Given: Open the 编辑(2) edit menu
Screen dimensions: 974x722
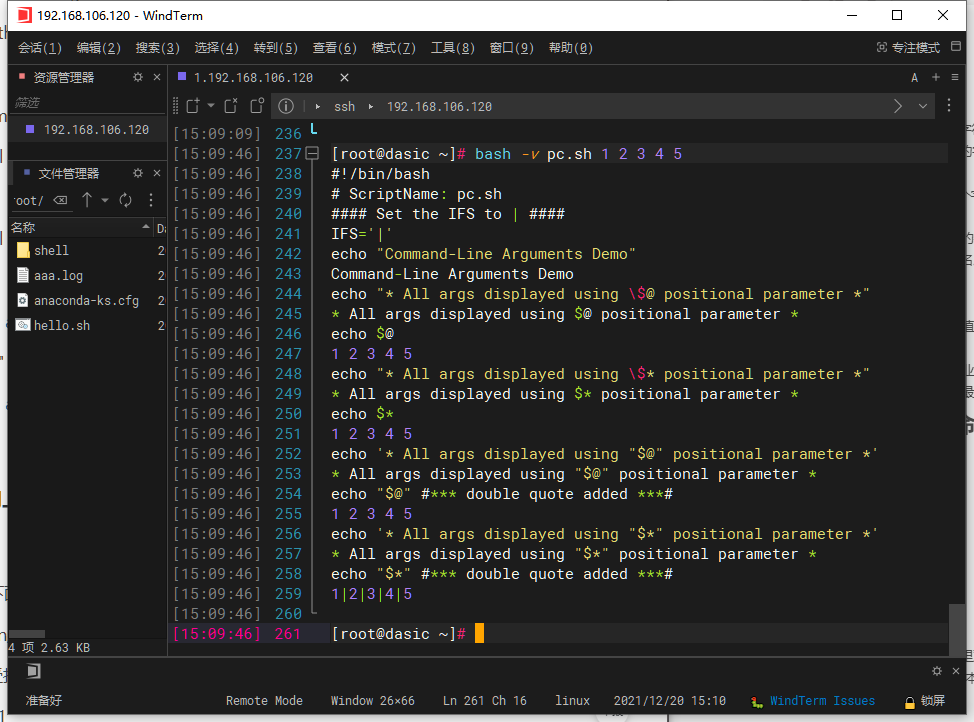Looking at the screenshot, I should 99,48.
